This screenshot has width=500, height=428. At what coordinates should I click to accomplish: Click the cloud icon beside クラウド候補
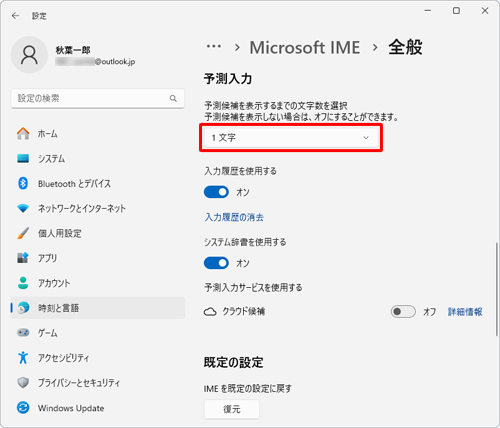210,312
